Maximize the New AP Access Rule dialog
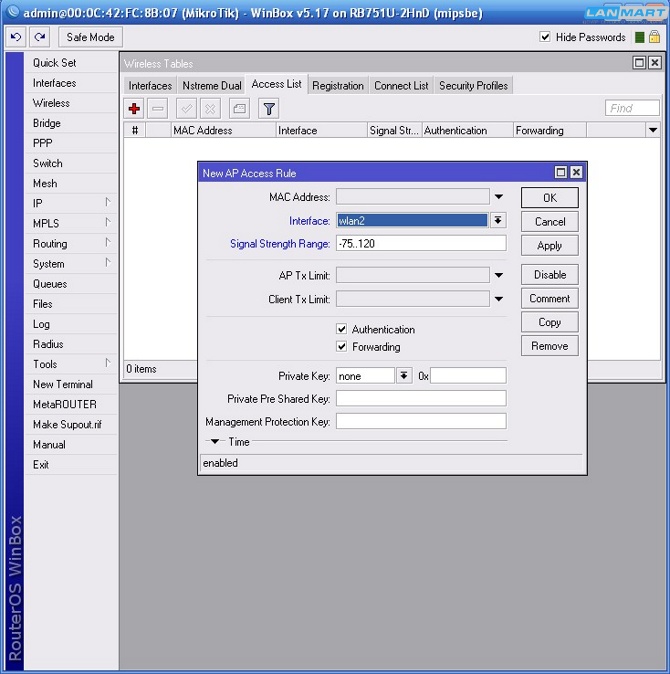This screenshot has height=674, width=670. tap(561, 172)
